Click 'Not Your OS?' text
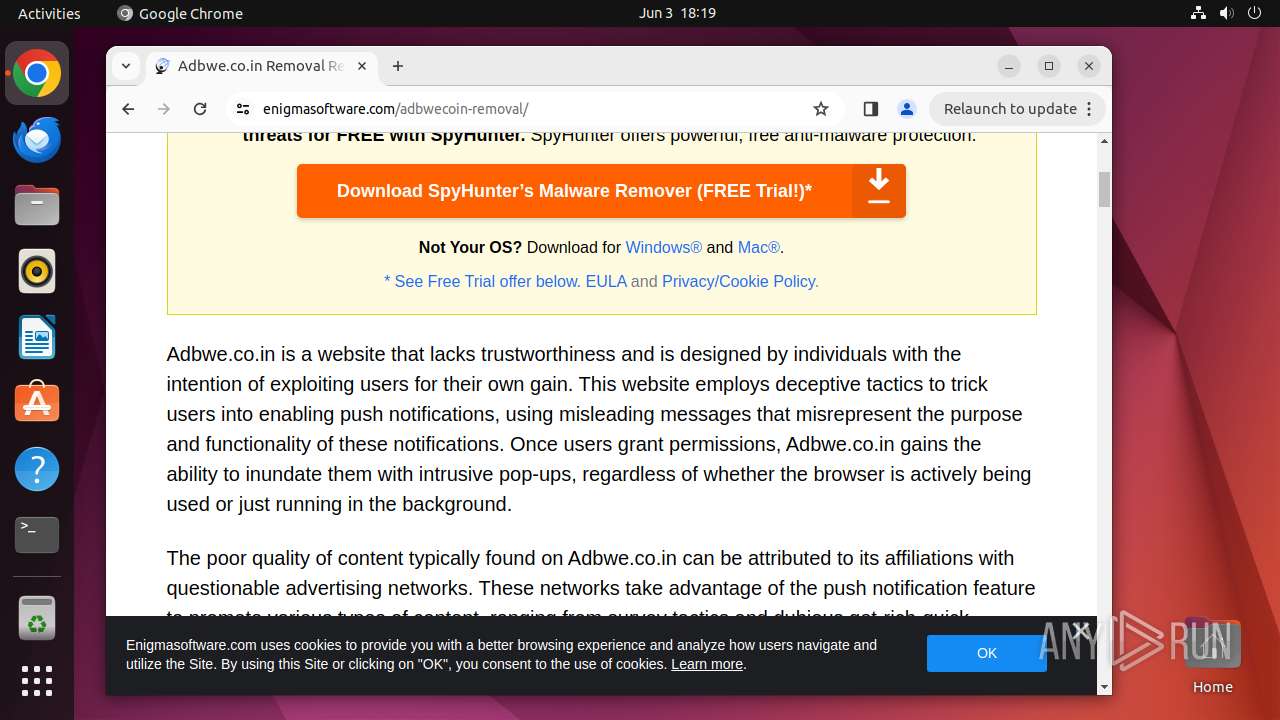 pos(470,247)
